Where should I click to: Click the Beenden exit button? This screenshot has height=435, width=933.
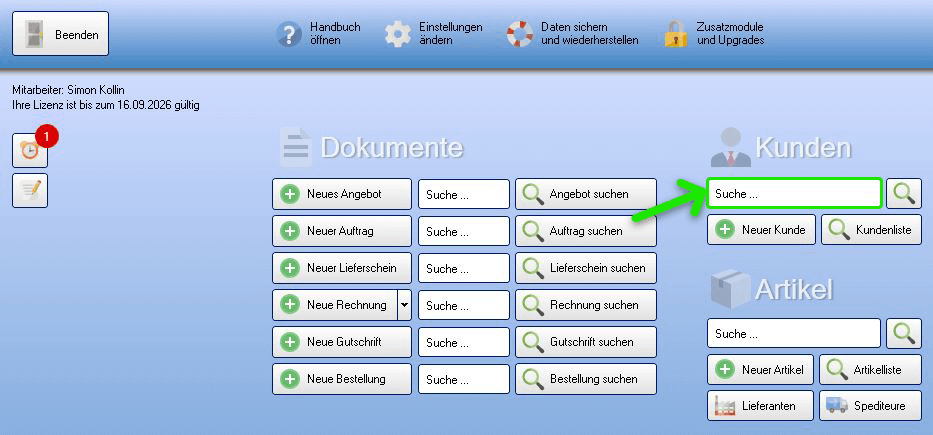tap(60, 34)
